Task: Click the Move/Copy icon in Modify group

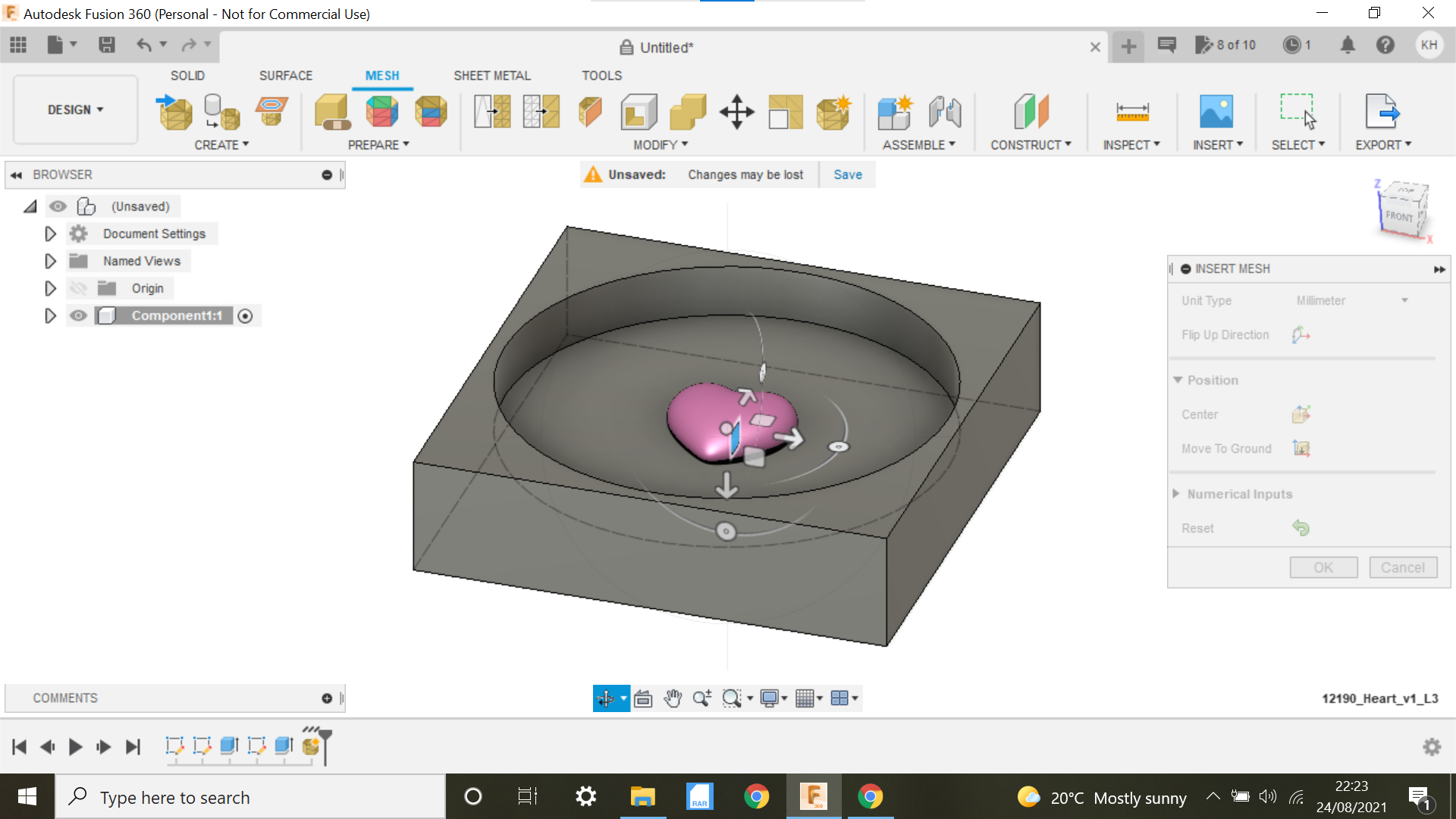Action: point(736,112)
